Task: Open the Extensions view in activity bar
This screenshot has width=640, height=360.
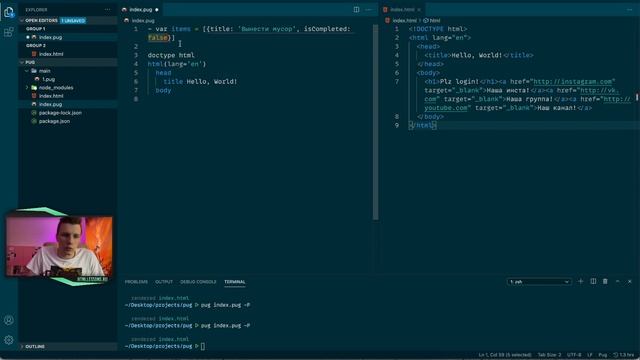Action: click(x=9, y=32)
